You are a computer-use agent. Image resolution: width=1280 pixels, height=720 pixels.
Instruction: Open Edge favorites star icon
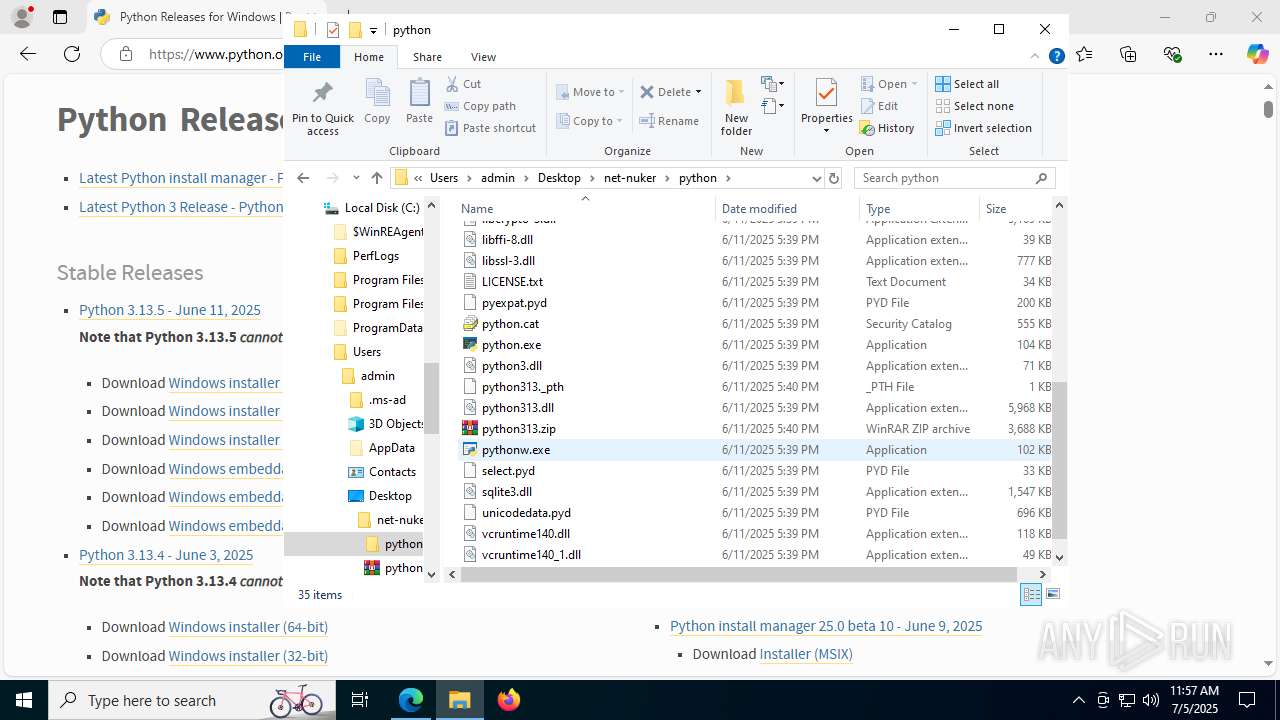point(1085,54)
